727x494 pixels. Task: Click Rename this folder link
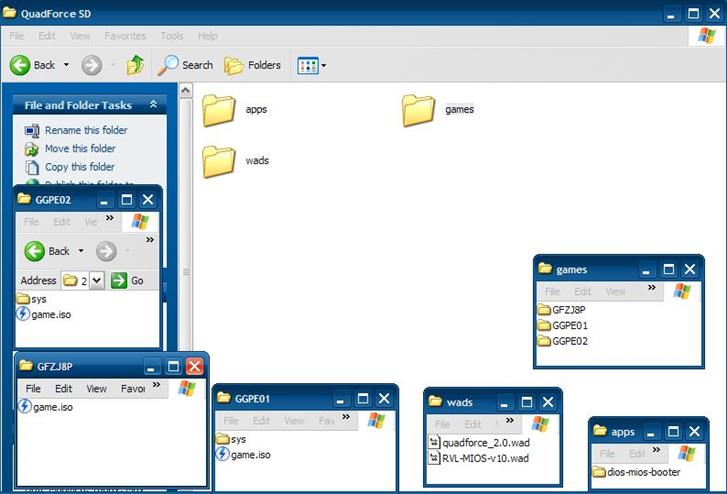coord(86,130)
